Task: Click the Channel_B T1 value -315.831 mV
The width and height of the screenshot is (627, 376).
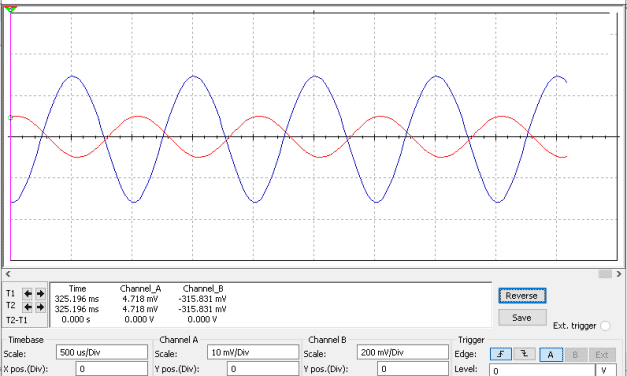Action: (x=203, y=299)
